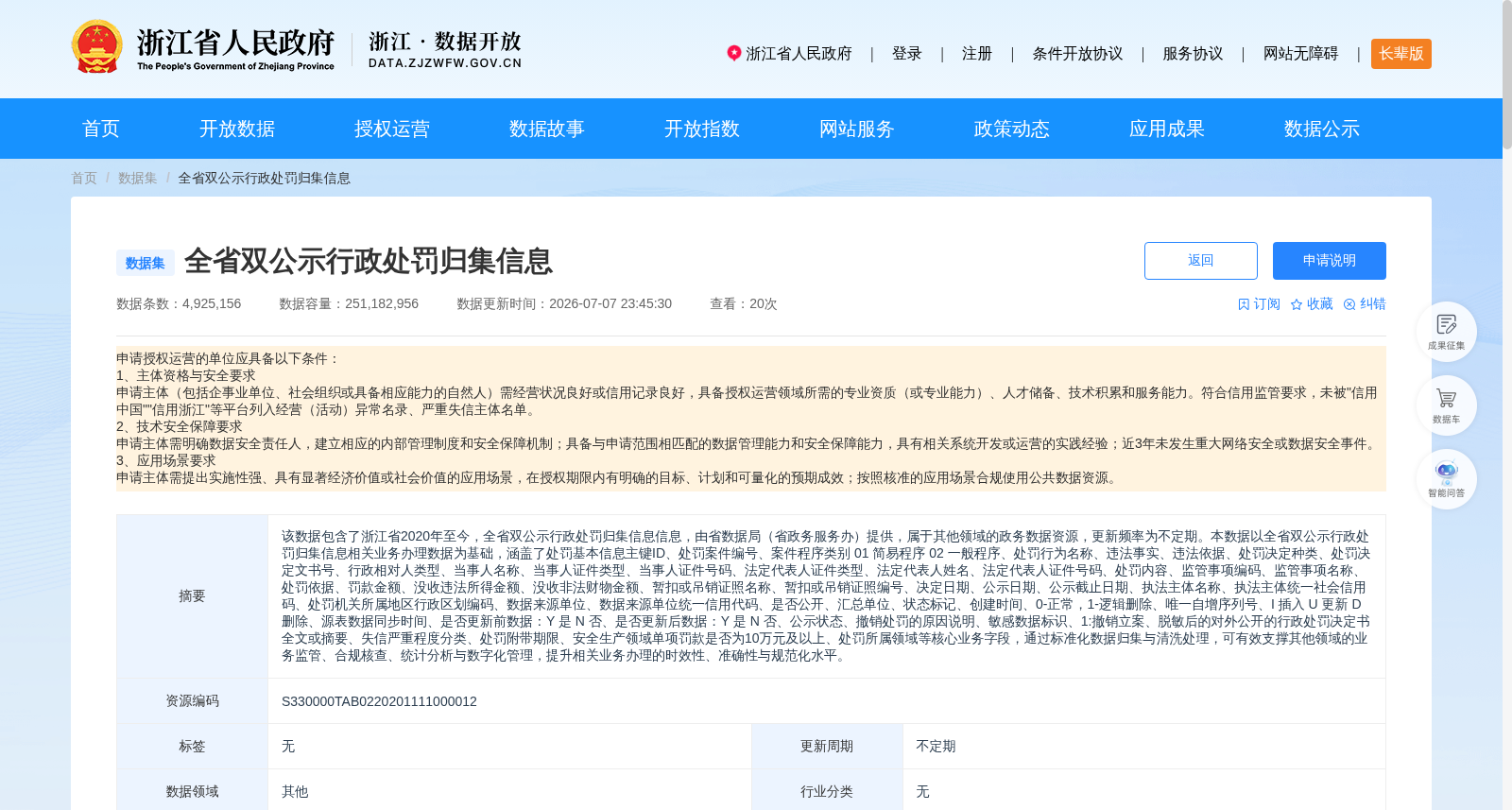Click the 数据集 tag badge
Viewport: 1512px width, 810px height.
(x=146, y=263)
